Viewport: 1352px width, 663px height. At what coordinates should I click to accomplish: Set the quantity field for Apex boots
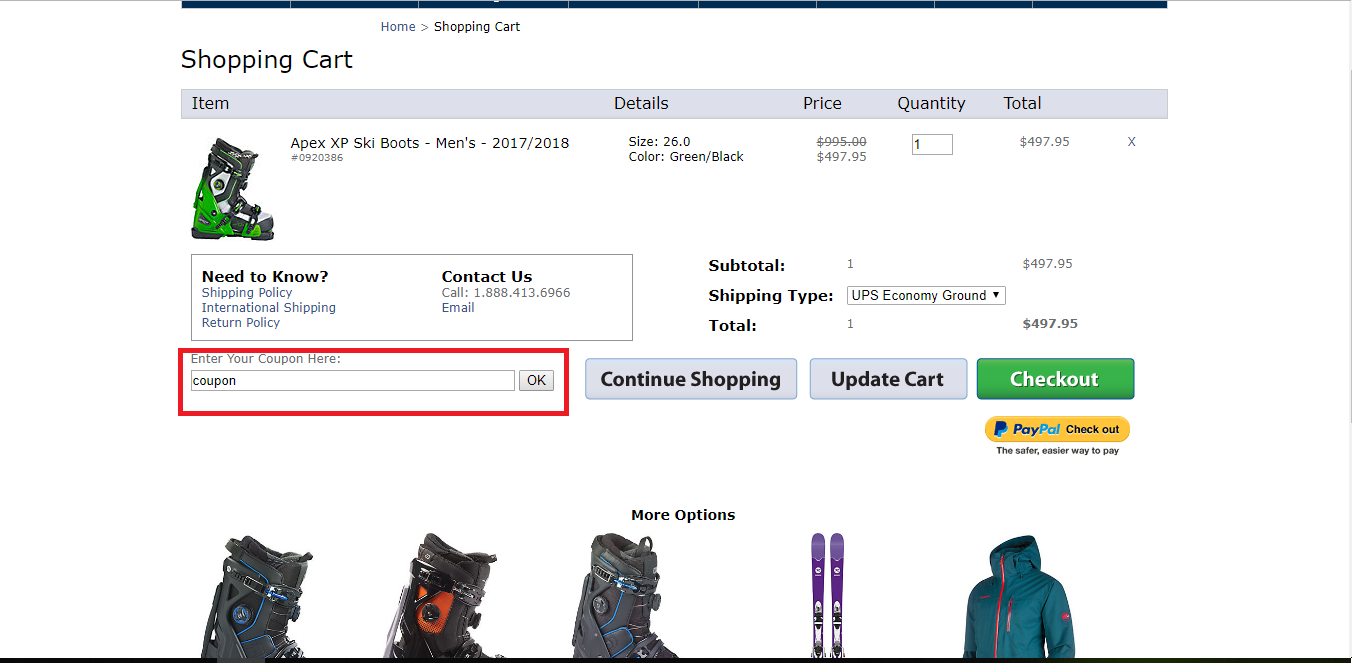click(x=932, y=144)
